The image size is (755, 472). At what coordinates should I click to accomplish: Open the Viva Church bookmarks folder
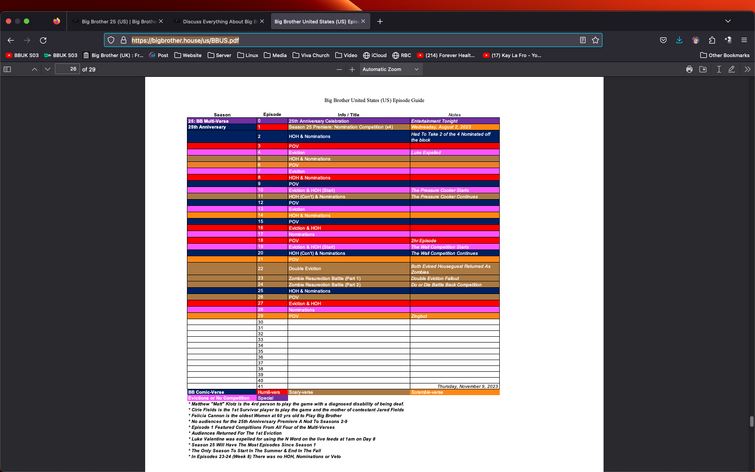coord(311,55)
